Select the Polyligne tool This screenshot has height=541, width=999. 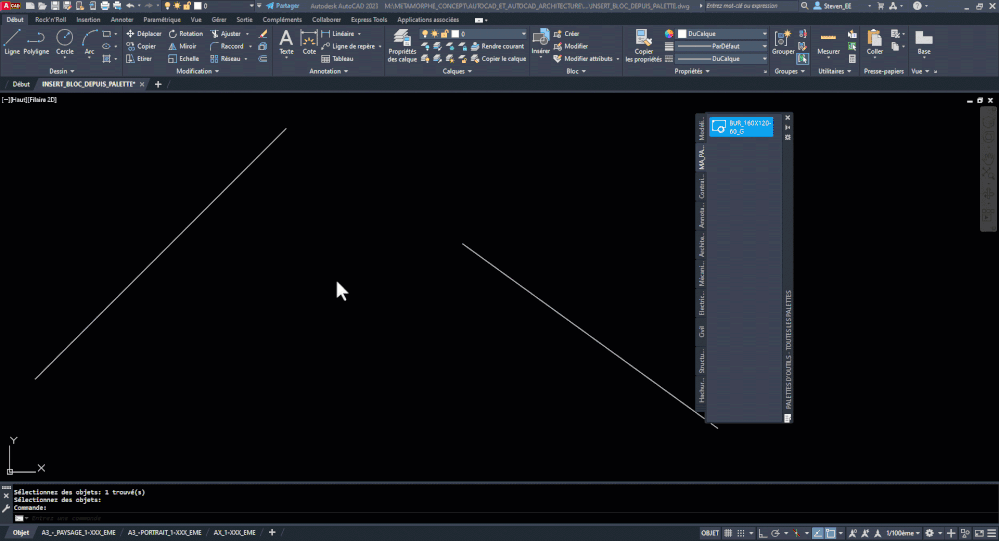pos(36,42)
